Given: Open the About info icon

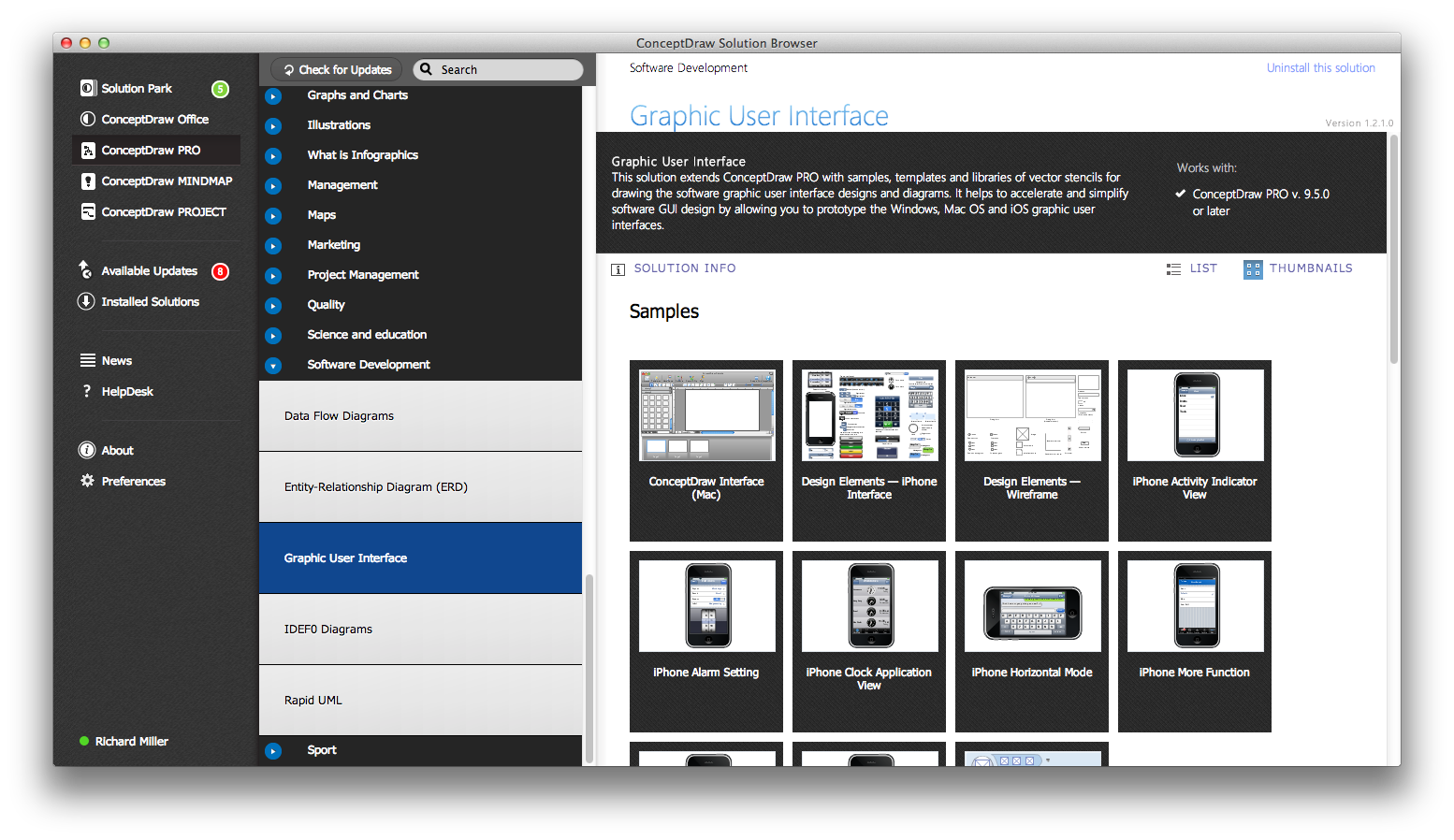Looking at the screenshot, I should pos(87,450).
